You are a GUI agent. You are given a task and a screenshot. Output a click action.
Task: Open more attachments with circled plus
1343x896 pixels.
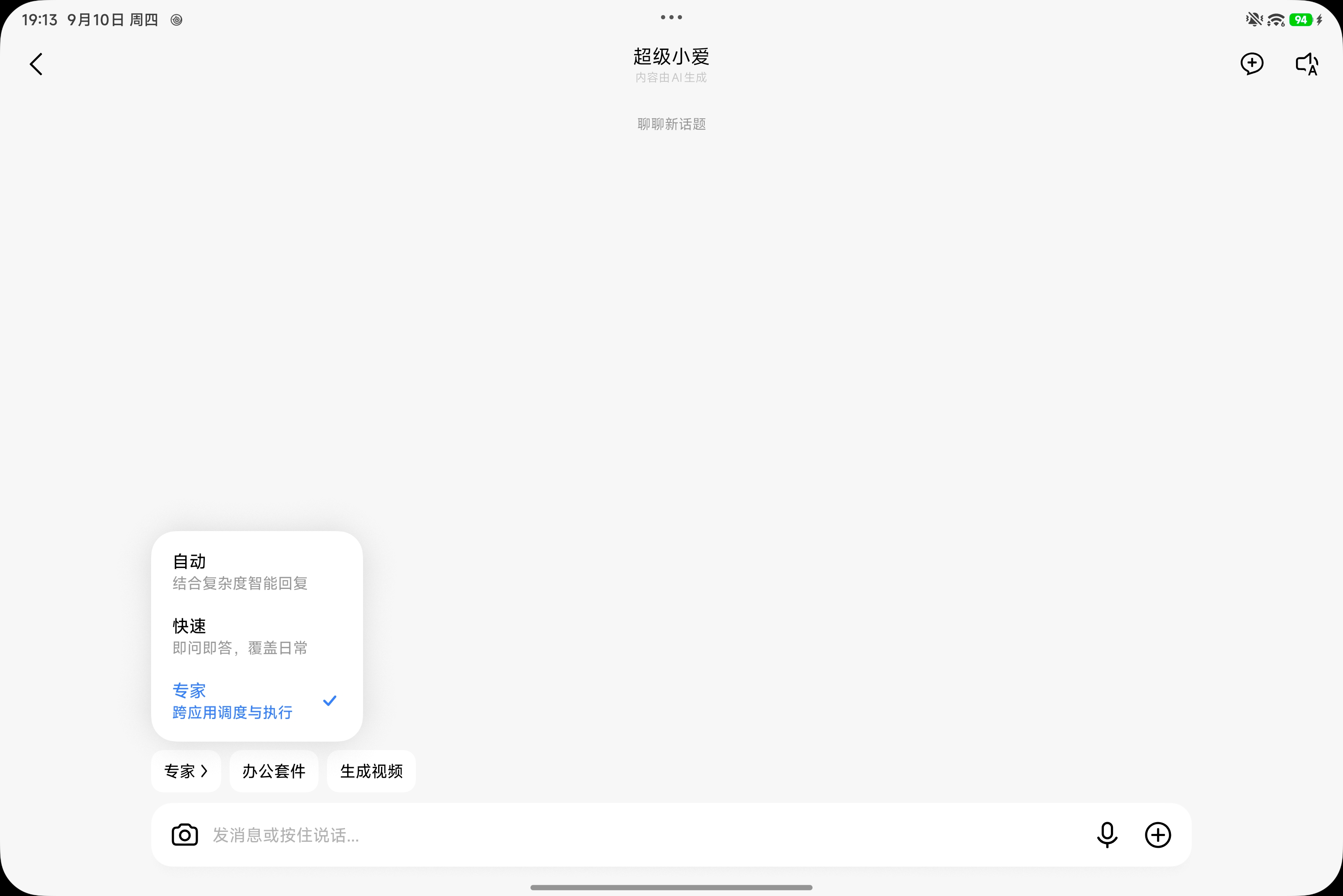tap(1158, 835)
